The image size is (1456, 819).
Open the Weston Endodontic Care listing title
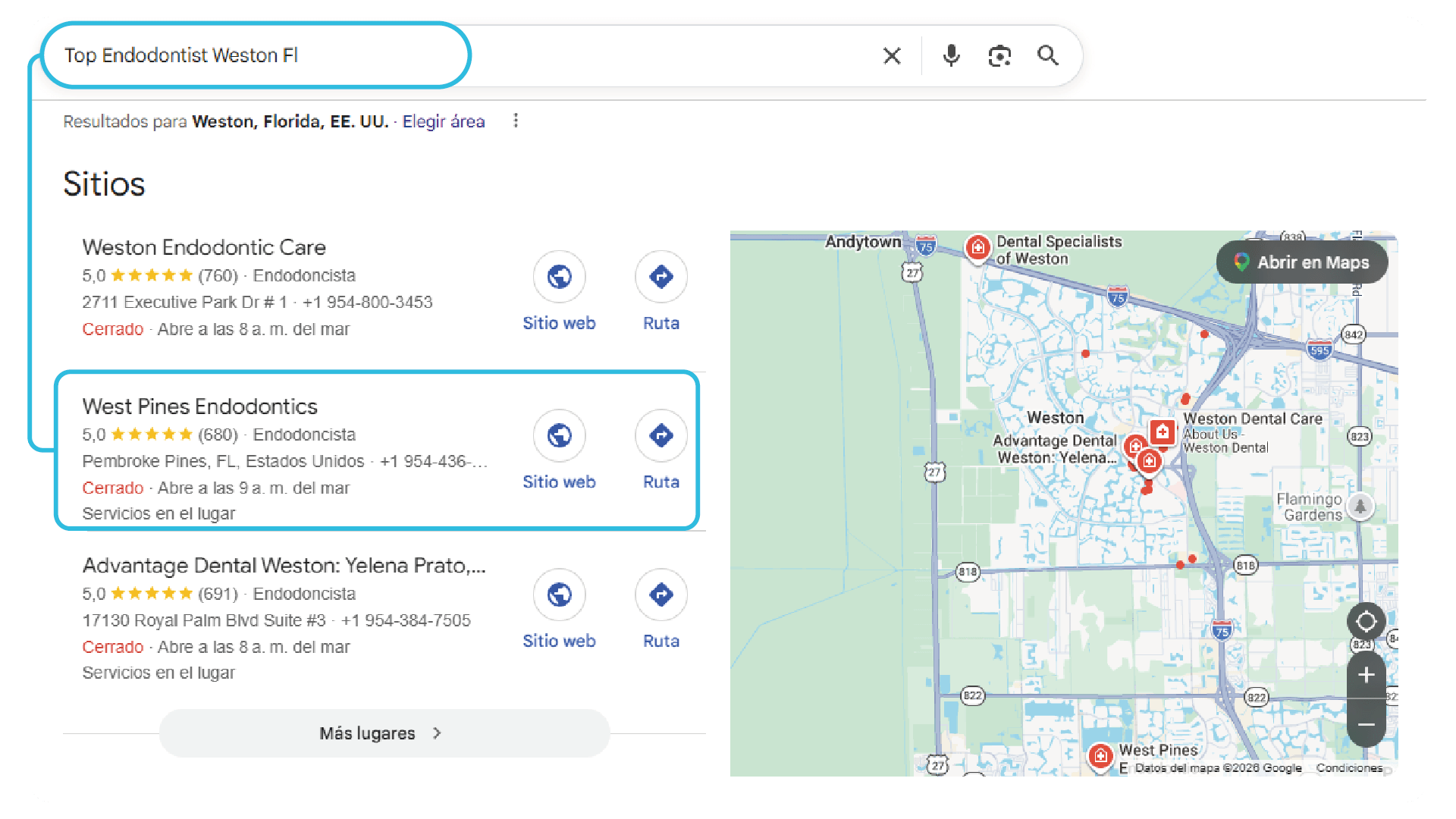(204, 247)
